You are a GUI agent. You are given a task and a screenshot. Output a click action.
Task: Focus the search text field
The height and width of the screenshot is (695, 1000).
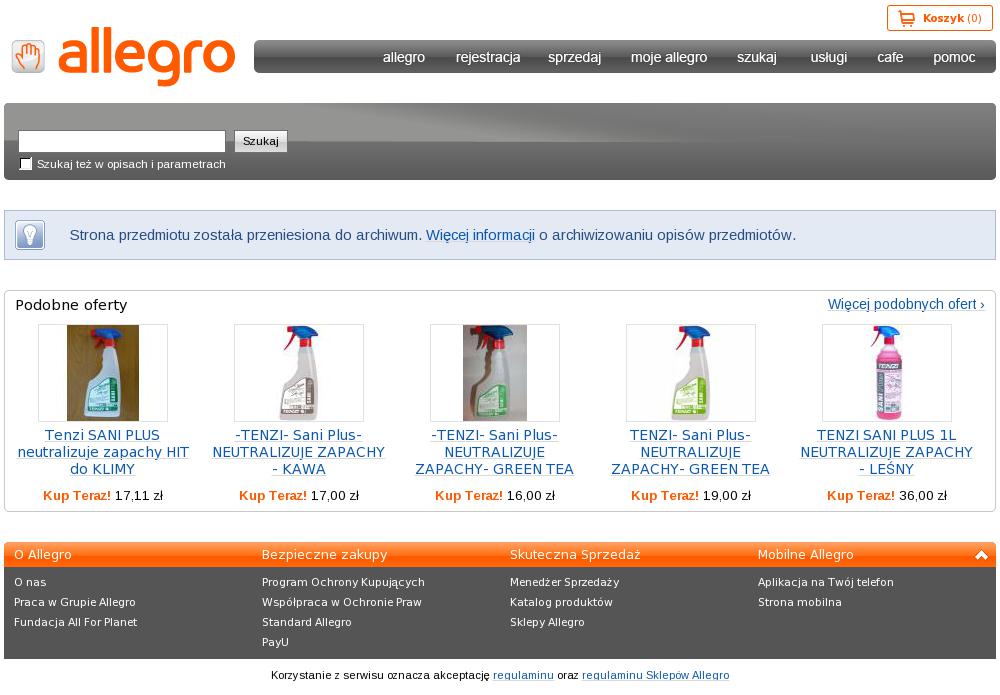122,141
